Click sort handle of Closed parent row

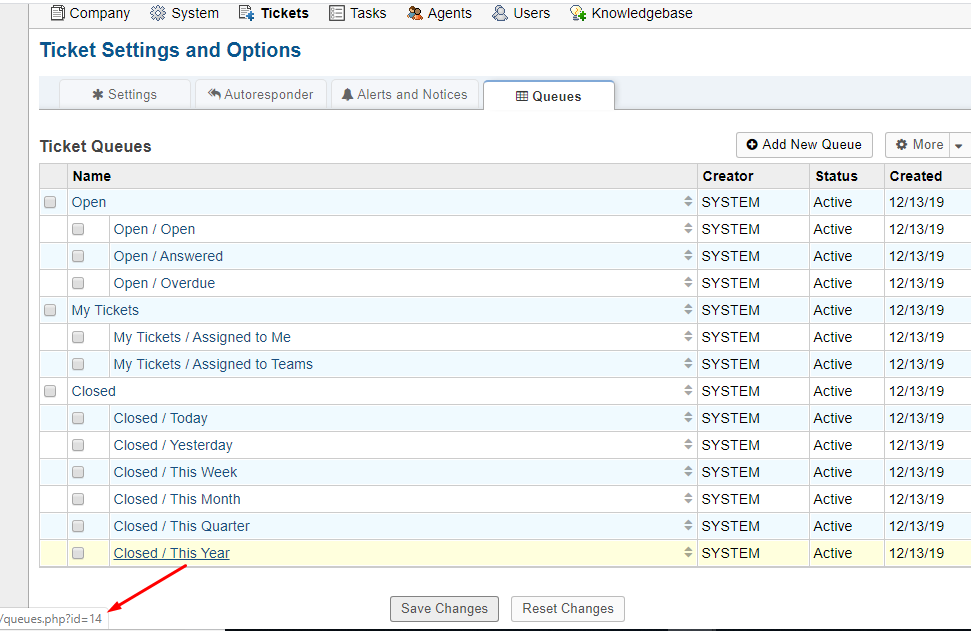click(688, 390)
